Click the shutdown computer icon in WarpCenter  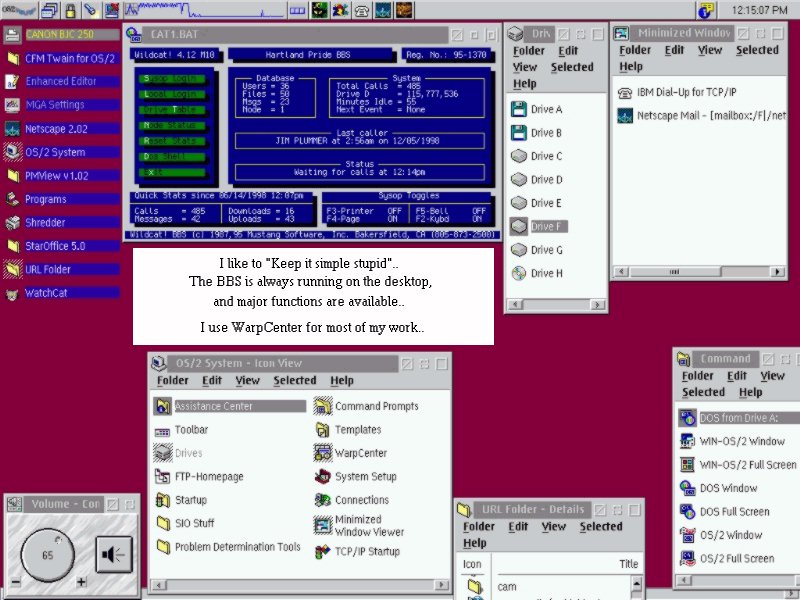[112, 10]
